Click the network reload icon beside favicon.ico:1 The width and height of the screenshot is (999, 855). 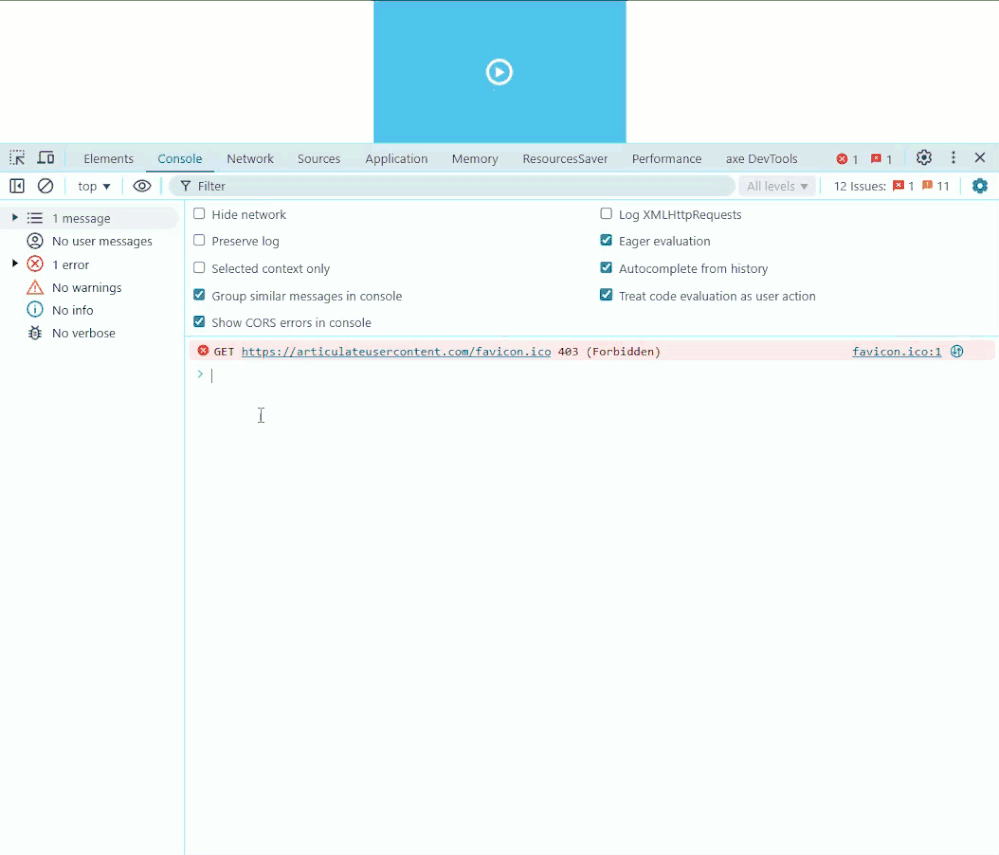pyautogui.click(x=957, y=351)
